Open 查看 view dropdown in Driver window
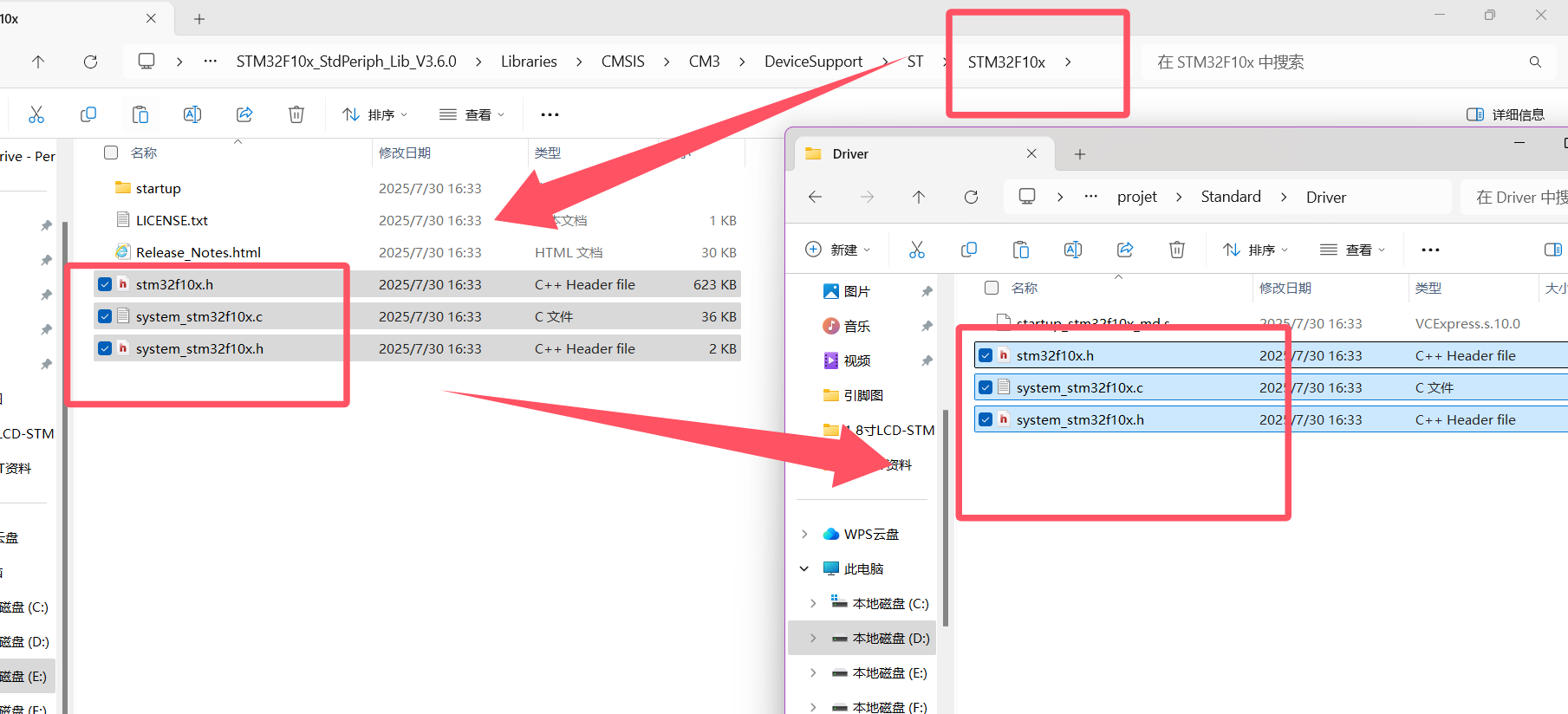 [1352, 250]
